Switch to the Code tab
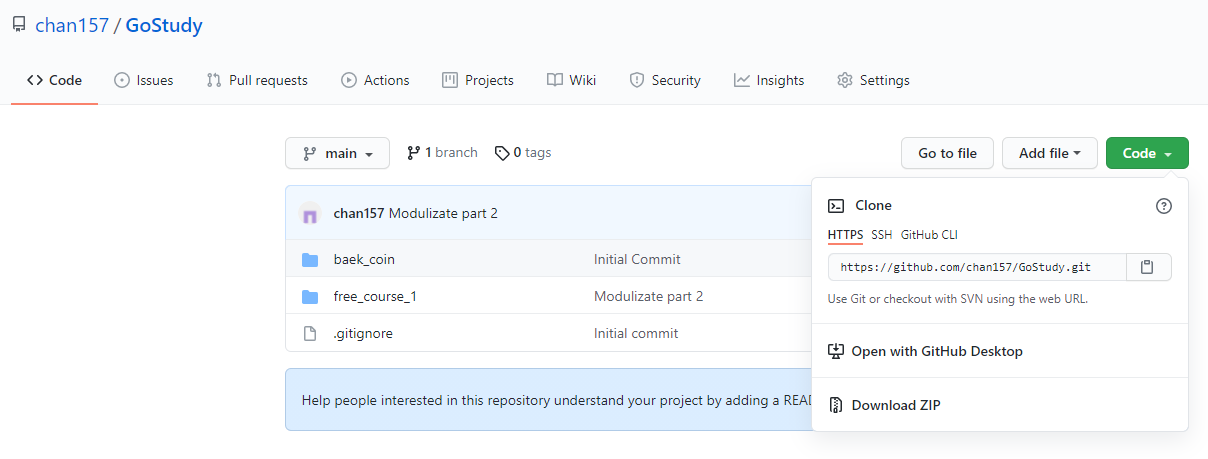Viewport: 1208px width, 459px height. pos(54,80)
